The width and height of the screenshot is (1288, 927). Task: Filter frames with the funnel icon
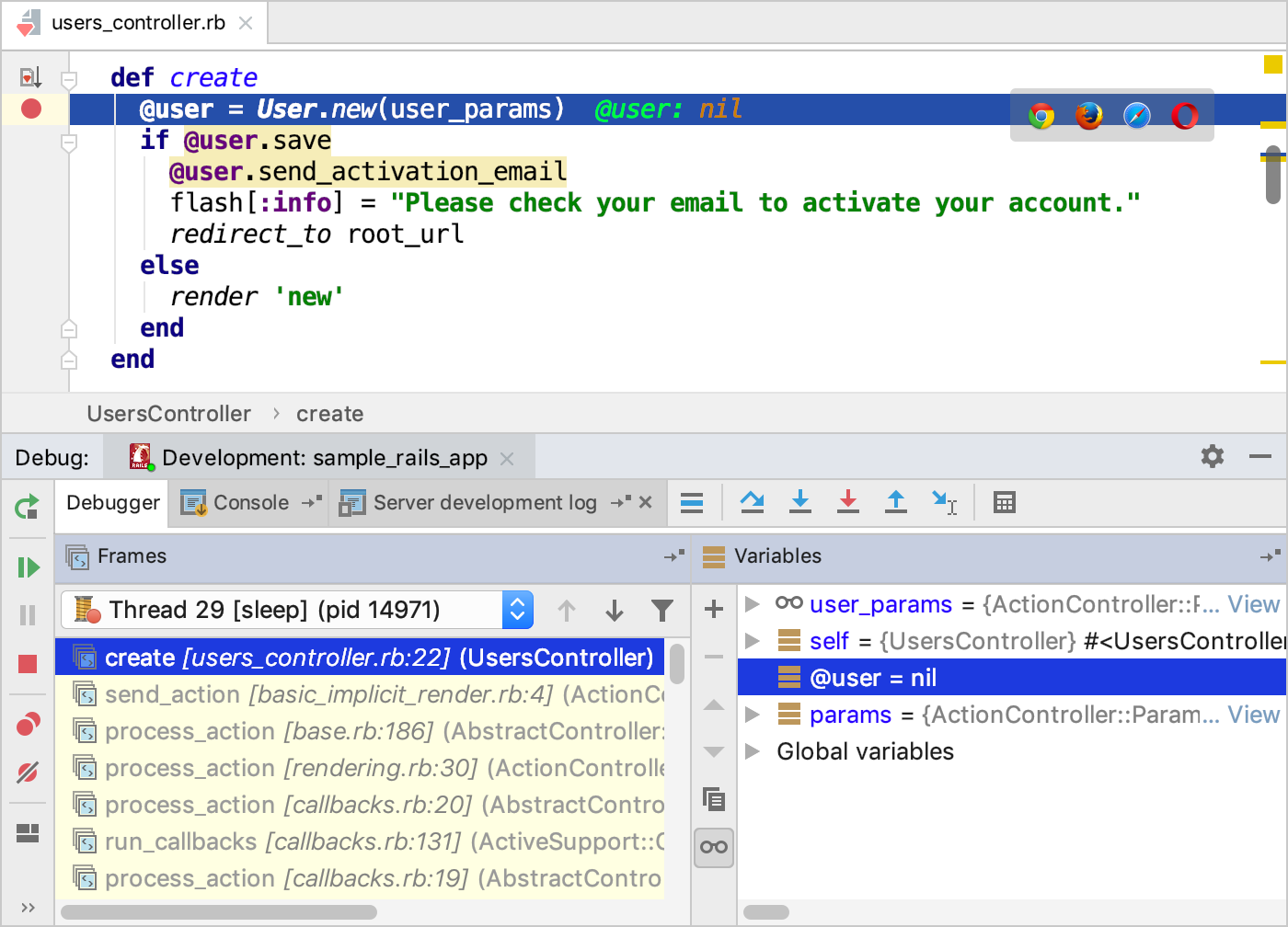pos(662,610)
